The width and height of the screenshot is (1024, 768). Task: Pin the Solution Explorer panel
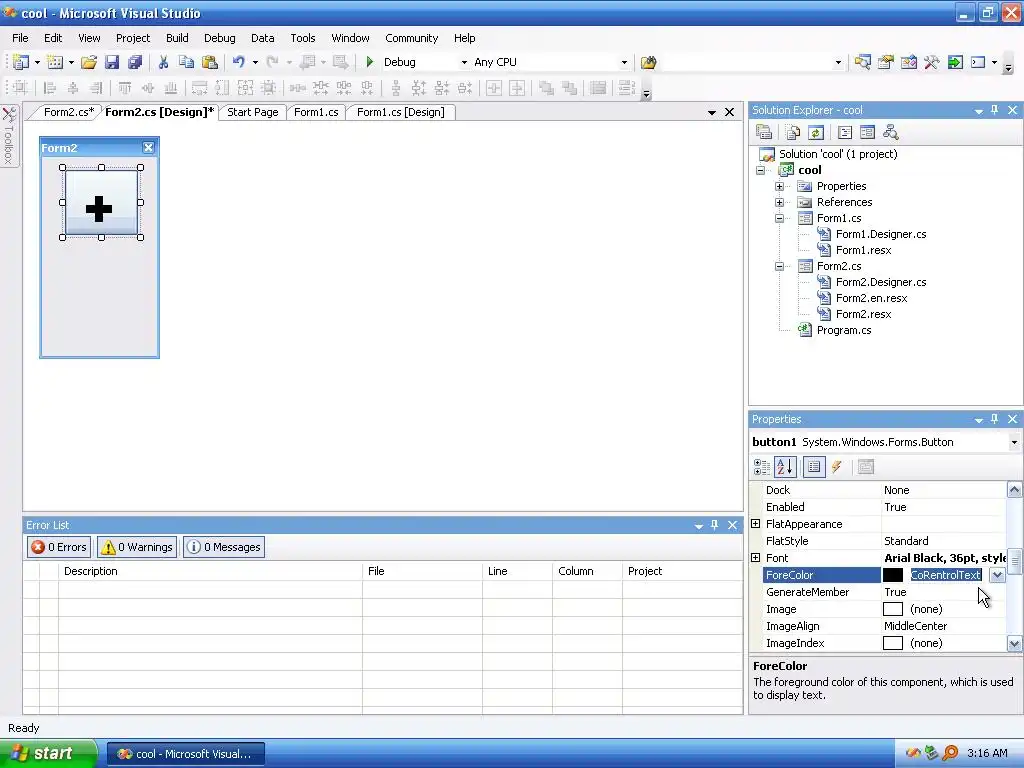click(995, 110)
